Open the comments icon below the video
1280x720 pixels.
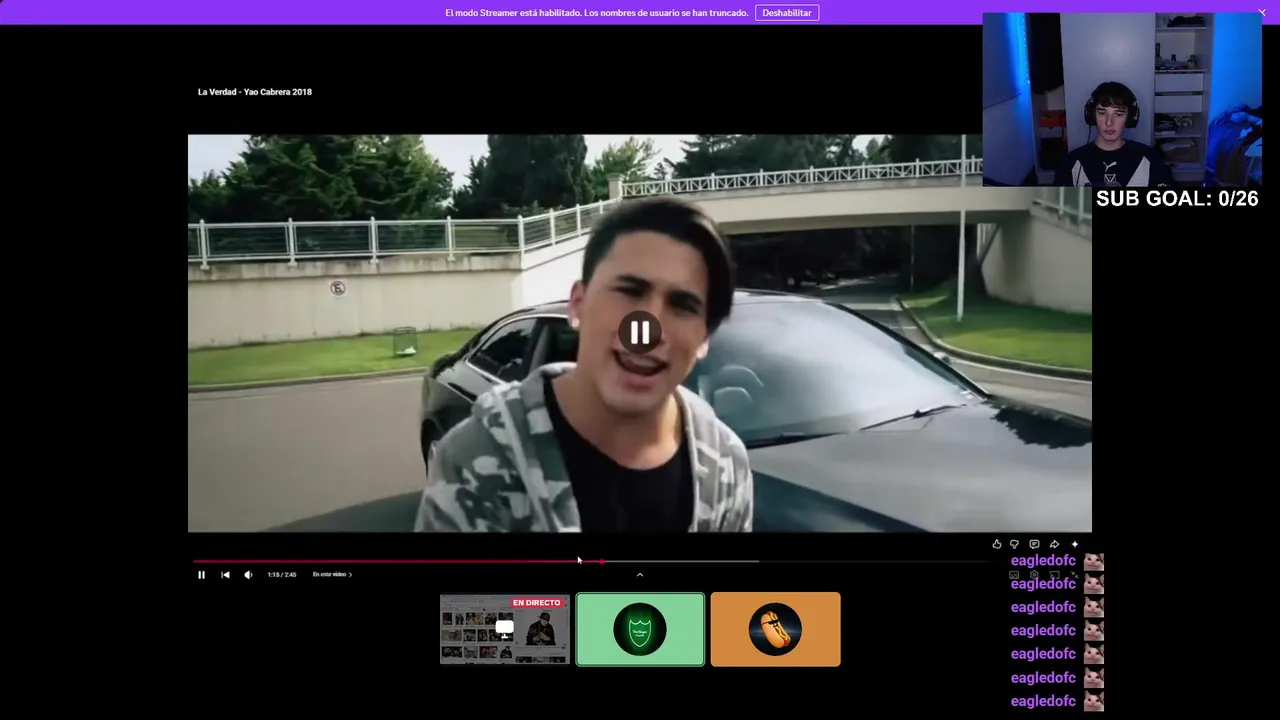click(x=1034, y=544)
